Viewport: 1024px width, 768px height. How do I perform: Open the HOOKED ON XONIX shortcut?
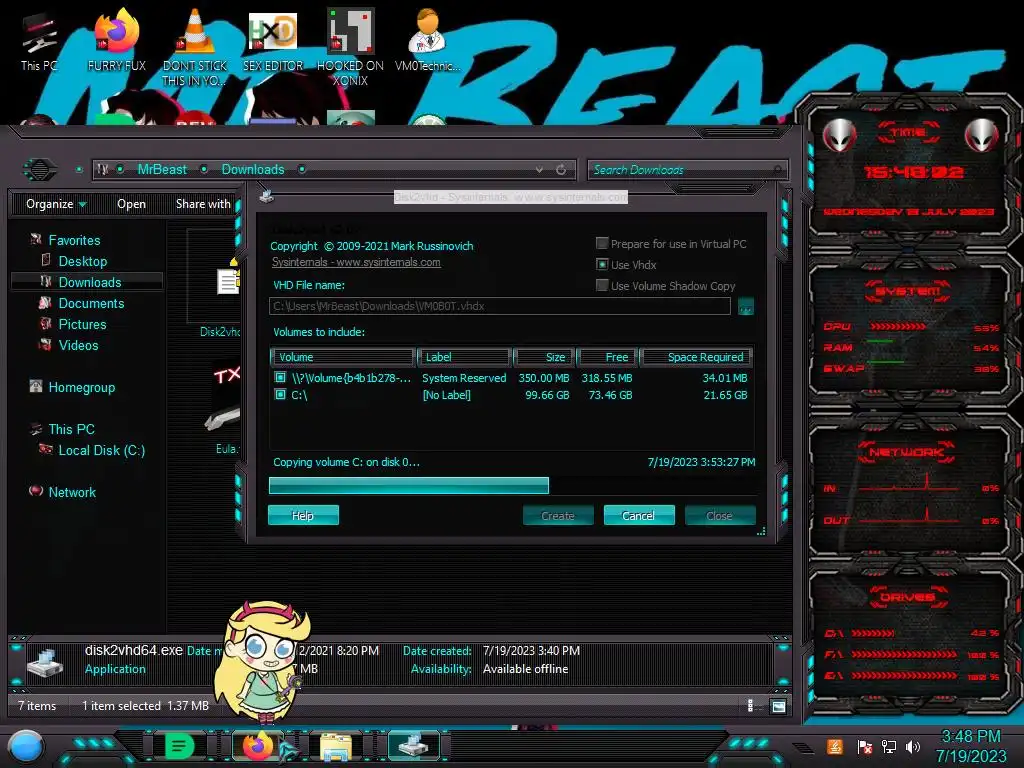click(x=350, y=47)
